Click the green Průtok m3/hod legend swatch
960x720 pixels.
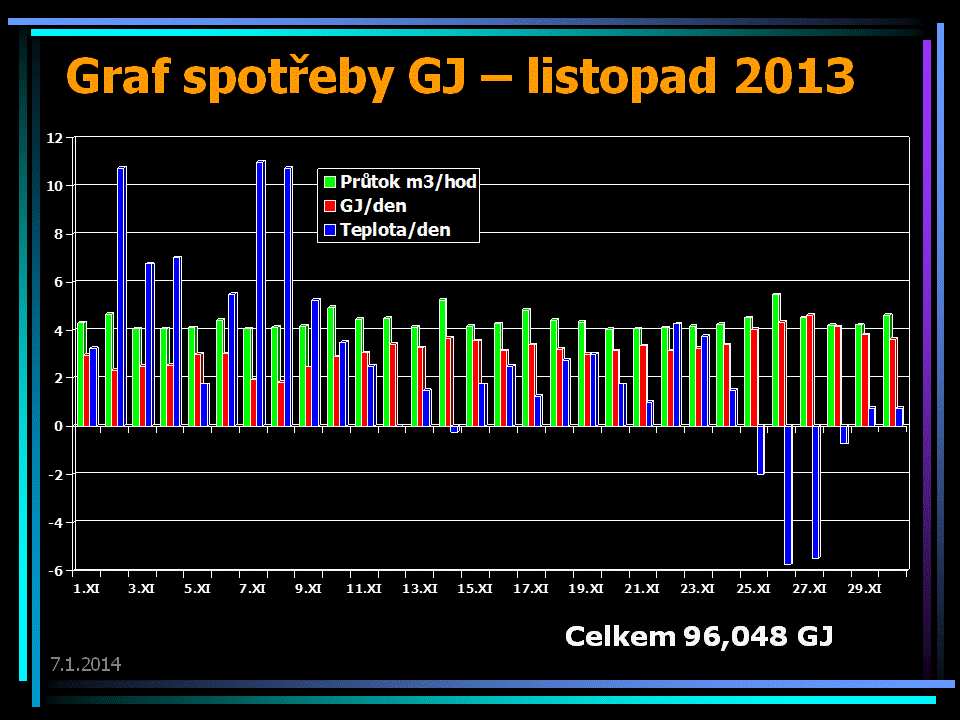pyautogui.click(x=329, y=182)
